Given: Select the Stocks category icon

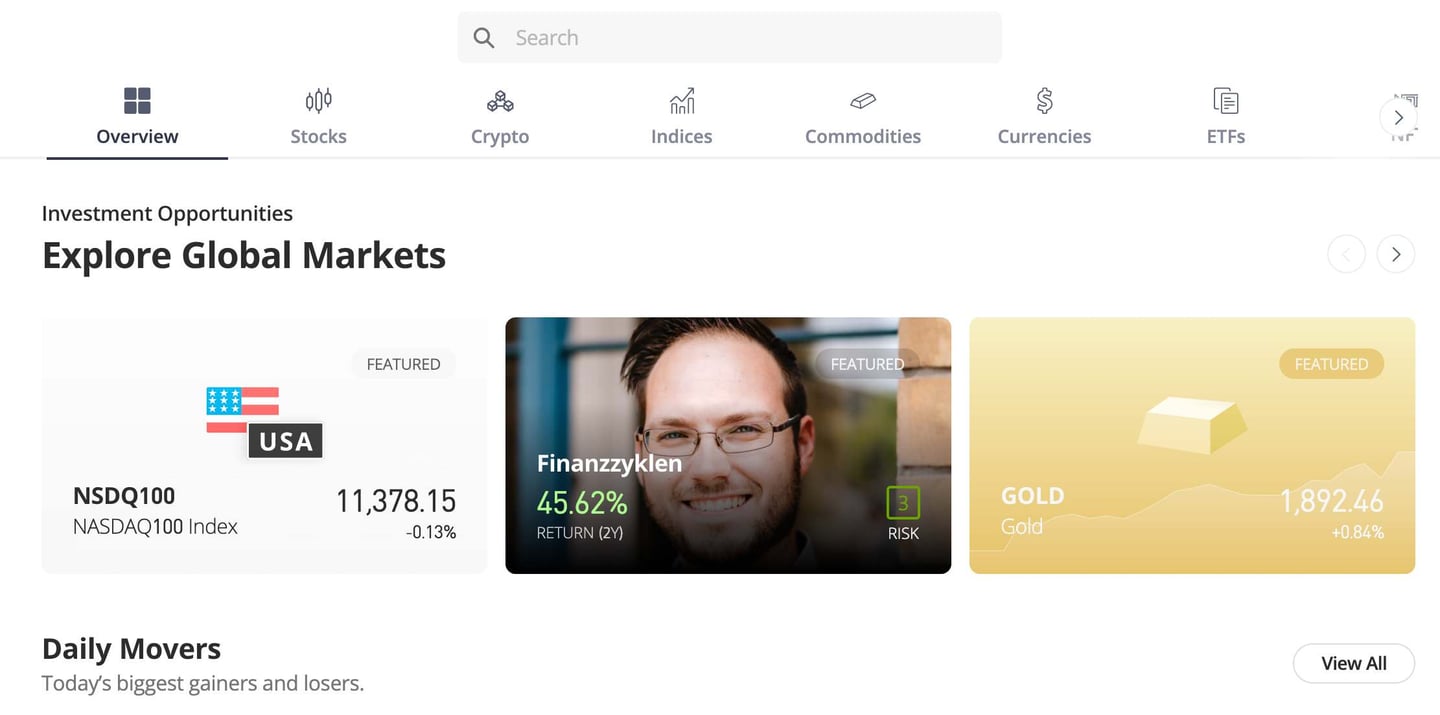Looking at the screenshot, I should 318,100.
